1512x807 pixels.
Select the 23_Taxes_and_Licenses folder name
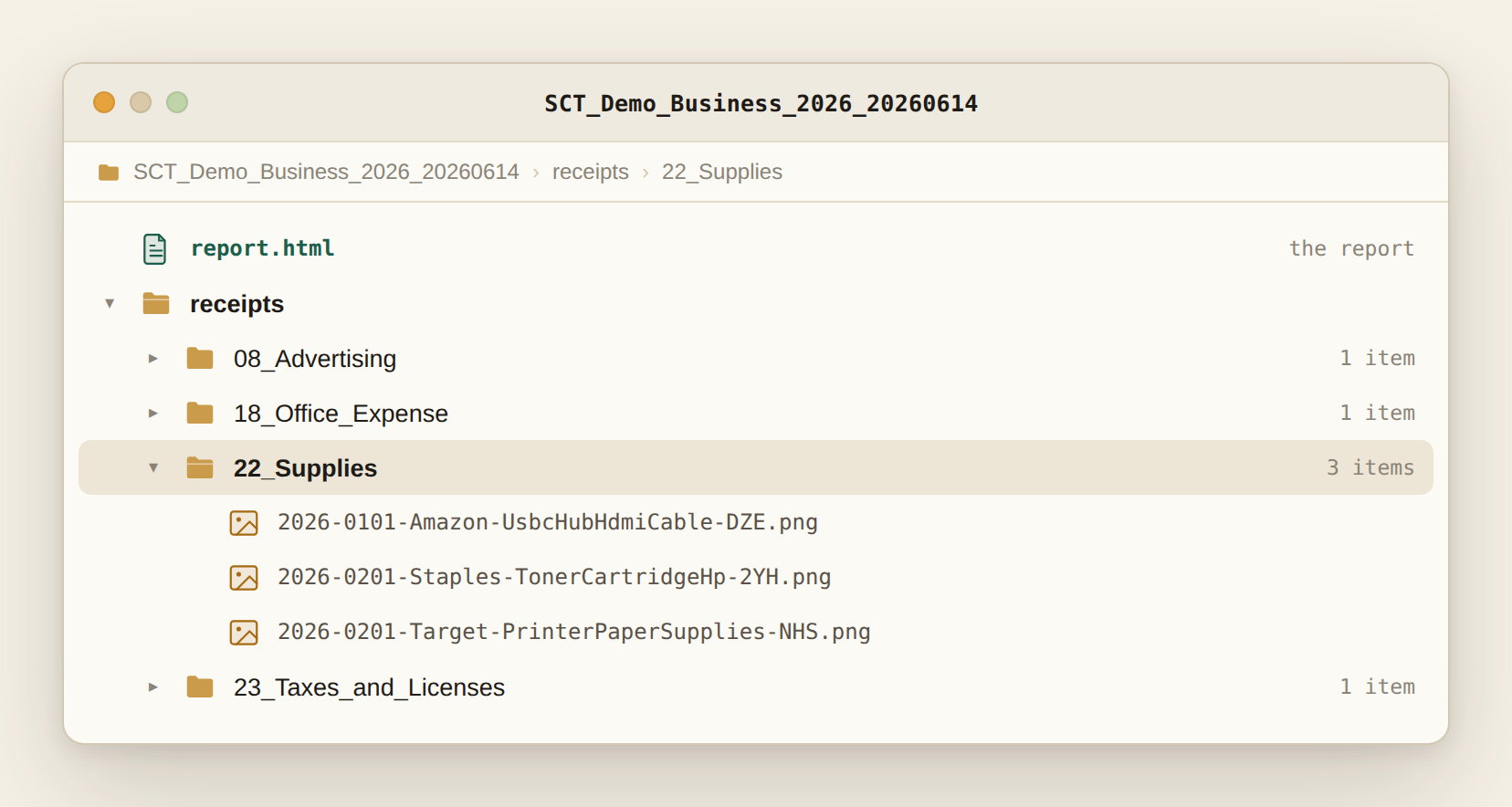click(x=369, y=687)
